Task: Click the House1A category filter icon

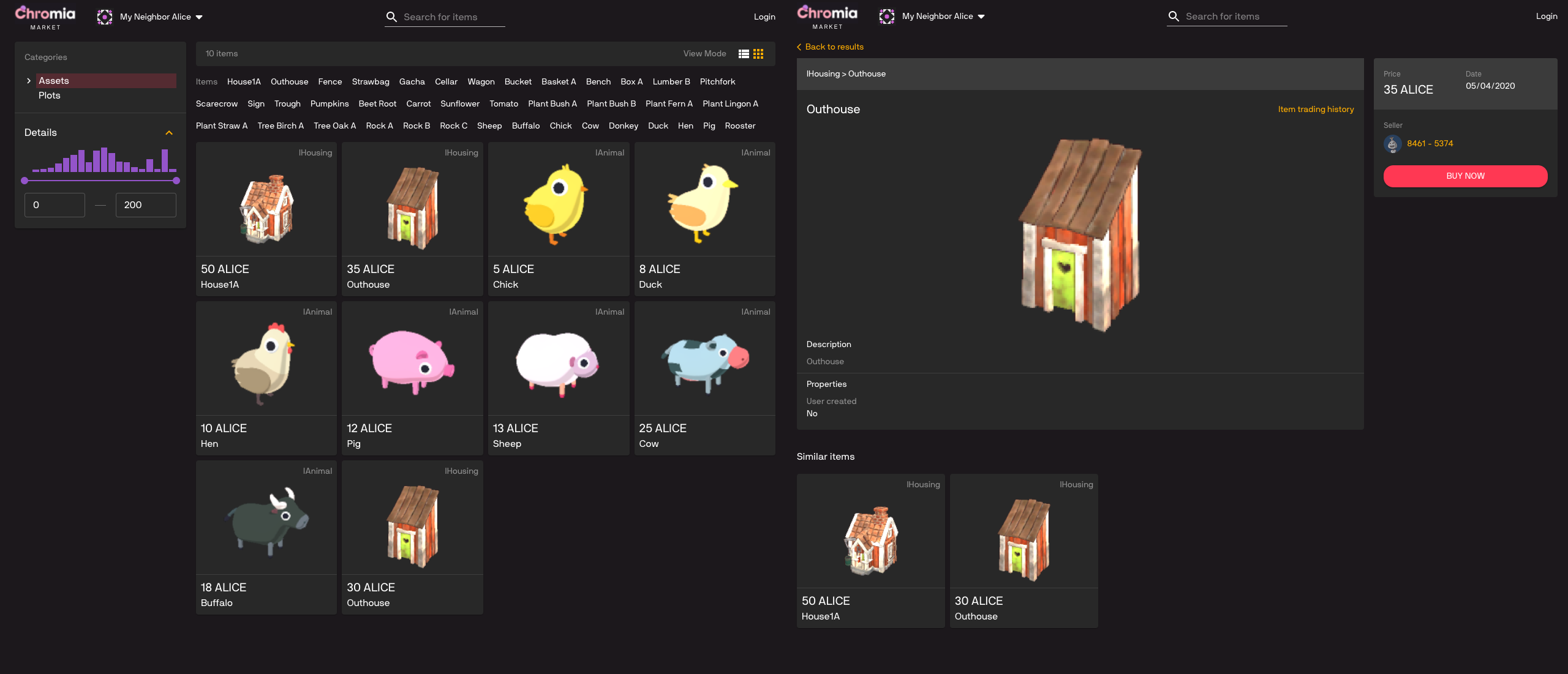Action: [x=244, y=82]
